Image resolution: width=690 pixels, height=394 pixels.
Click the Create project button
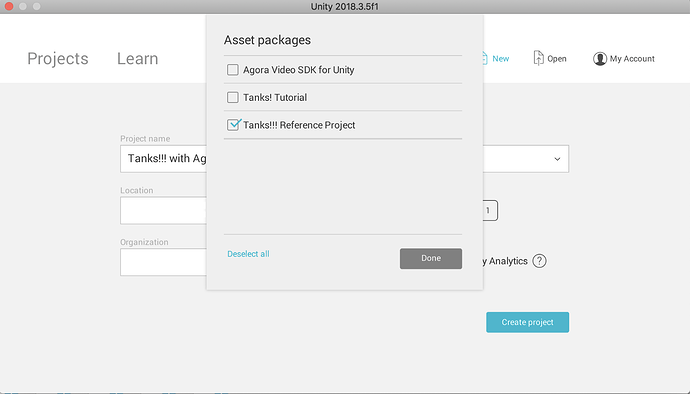[527, 322]
